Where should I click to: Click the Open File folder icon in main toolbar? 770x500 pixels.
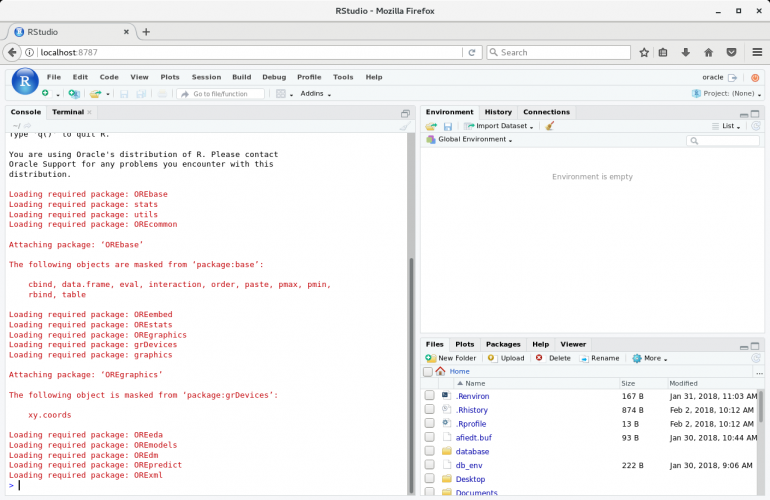click(95, 93)
